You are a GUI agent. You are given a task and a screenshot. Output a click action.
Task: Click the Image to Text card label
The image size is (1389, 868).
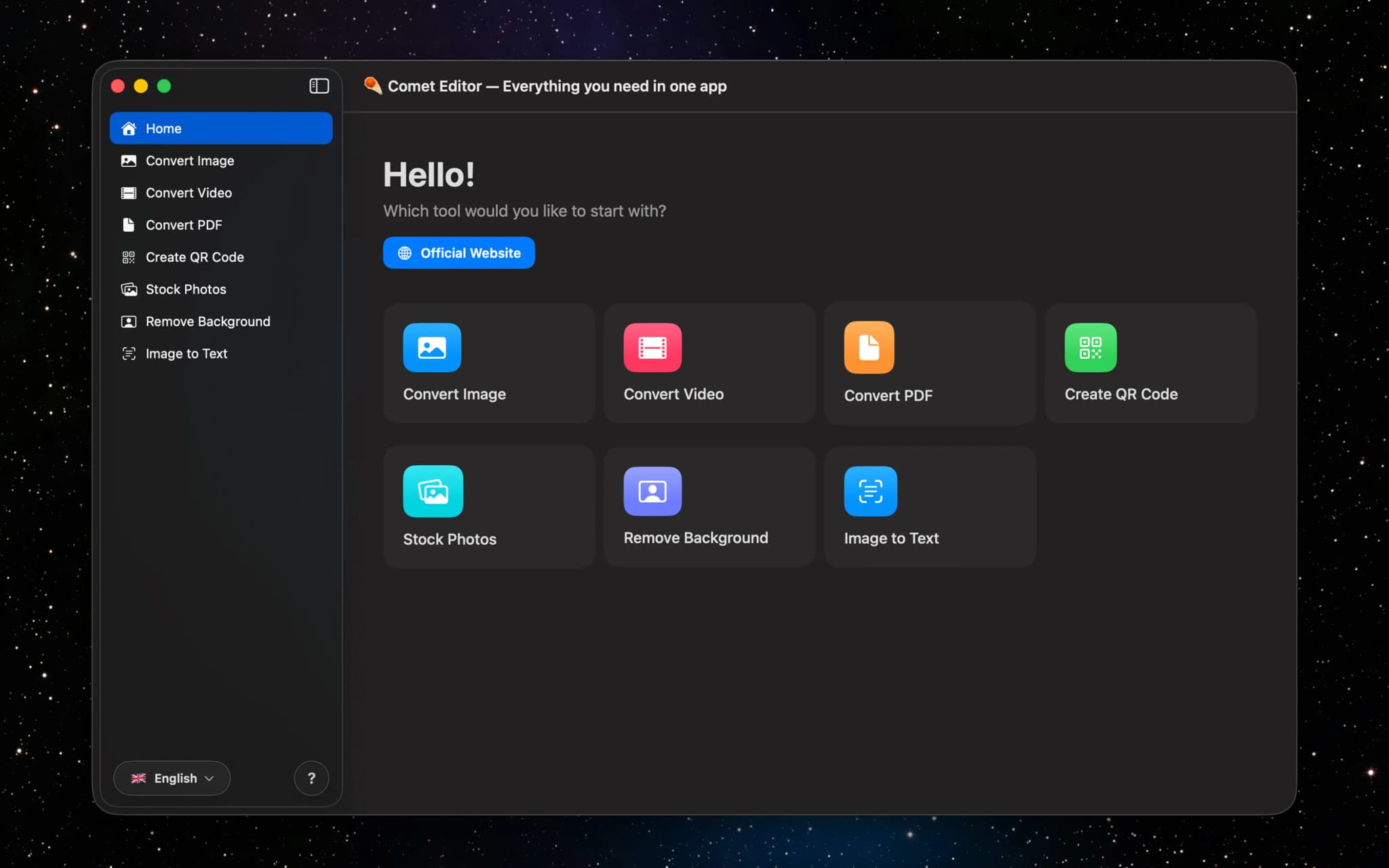click(891, 538)
